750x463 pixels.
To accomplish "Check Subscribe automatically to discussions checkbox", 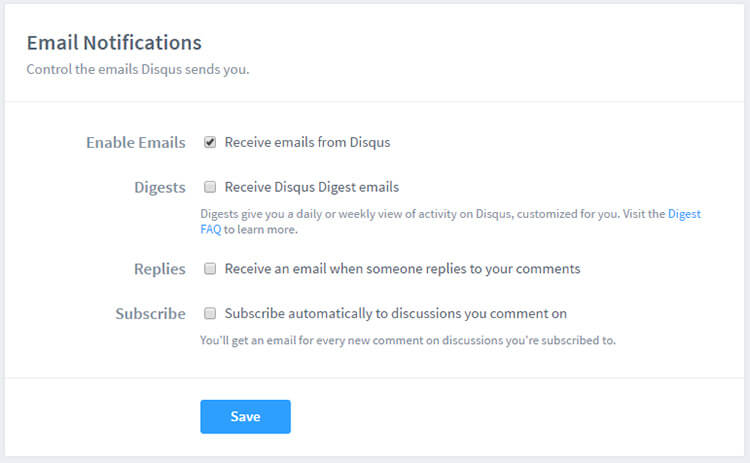I will point(210,313).
